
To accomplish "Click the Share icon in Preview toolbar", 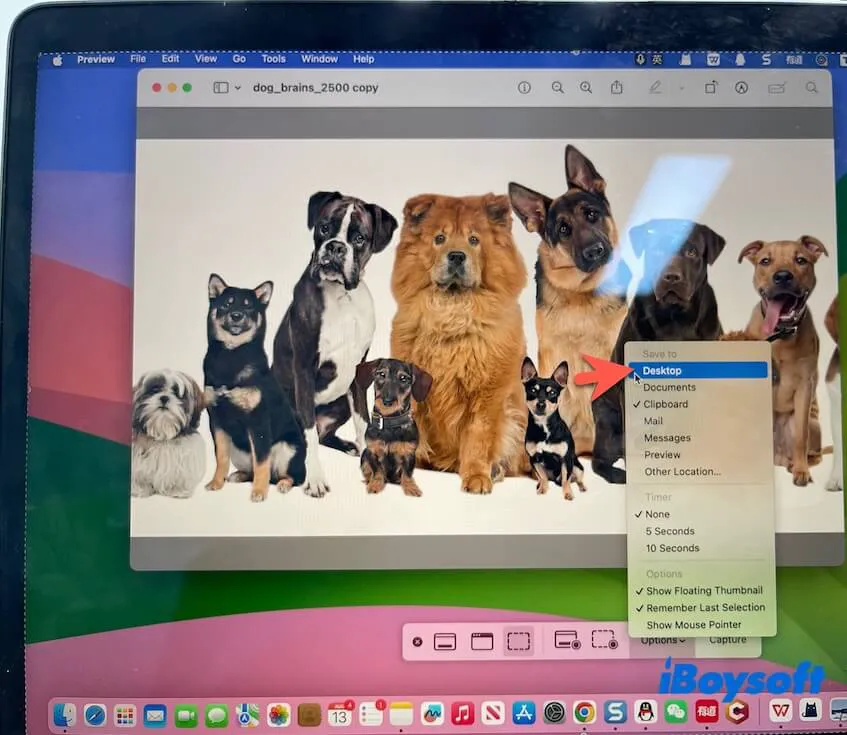I will tap(617, 87).
